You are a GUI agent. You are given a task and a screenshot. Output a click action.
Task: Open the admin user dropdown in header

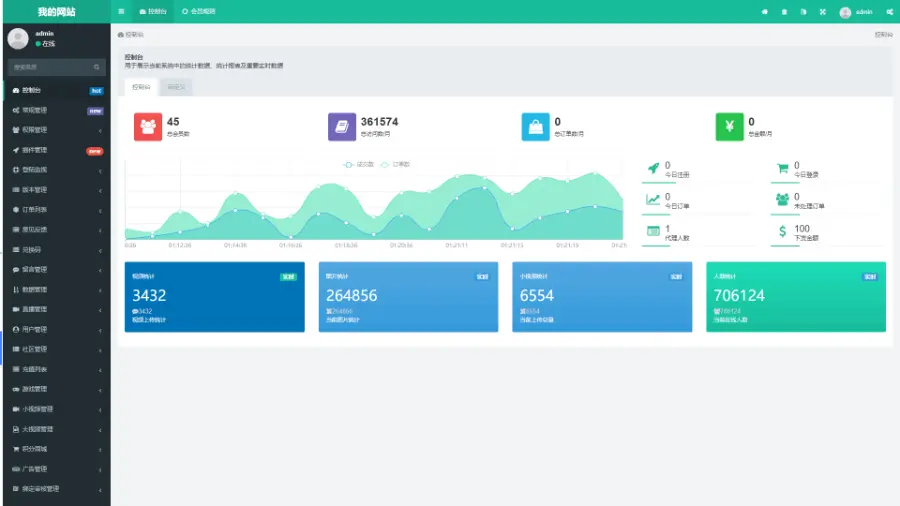pos(857,12)
